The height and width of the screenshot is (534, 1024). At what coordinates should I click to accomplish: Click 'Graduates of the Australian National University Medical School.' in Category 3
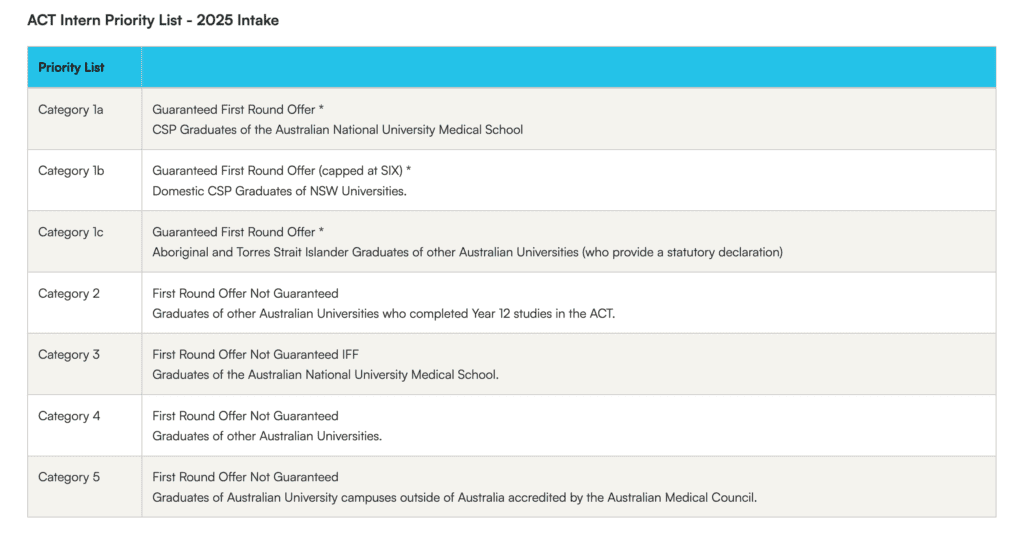tap(325, 375)
